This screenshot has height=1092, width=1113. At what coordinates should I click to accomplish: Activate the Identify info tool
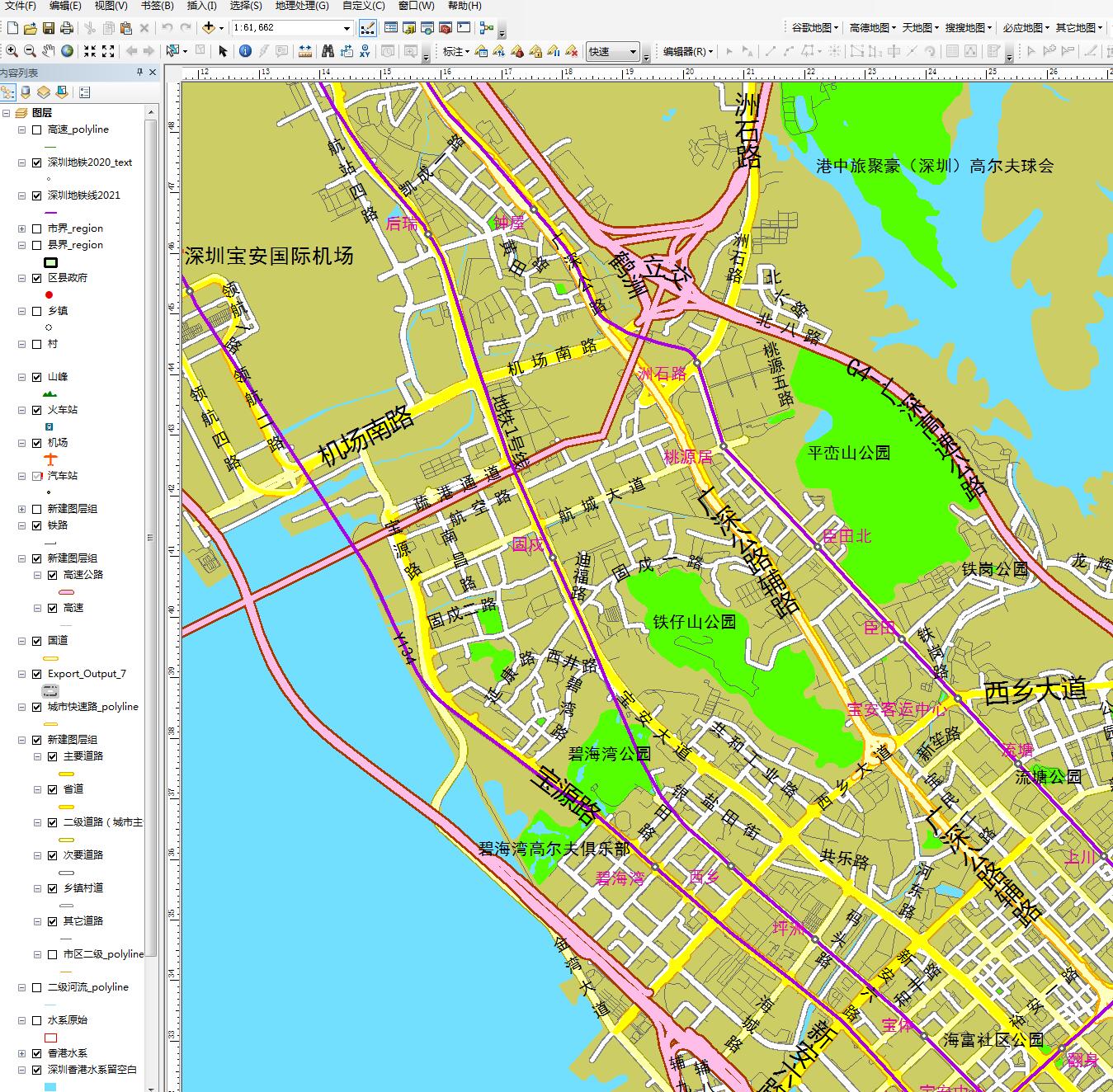point(245,51)
